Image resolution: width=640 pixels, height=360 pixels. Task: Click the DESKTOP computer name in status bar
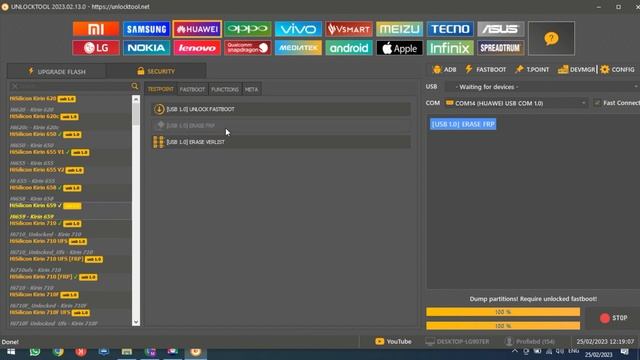(x=458, y=341)
